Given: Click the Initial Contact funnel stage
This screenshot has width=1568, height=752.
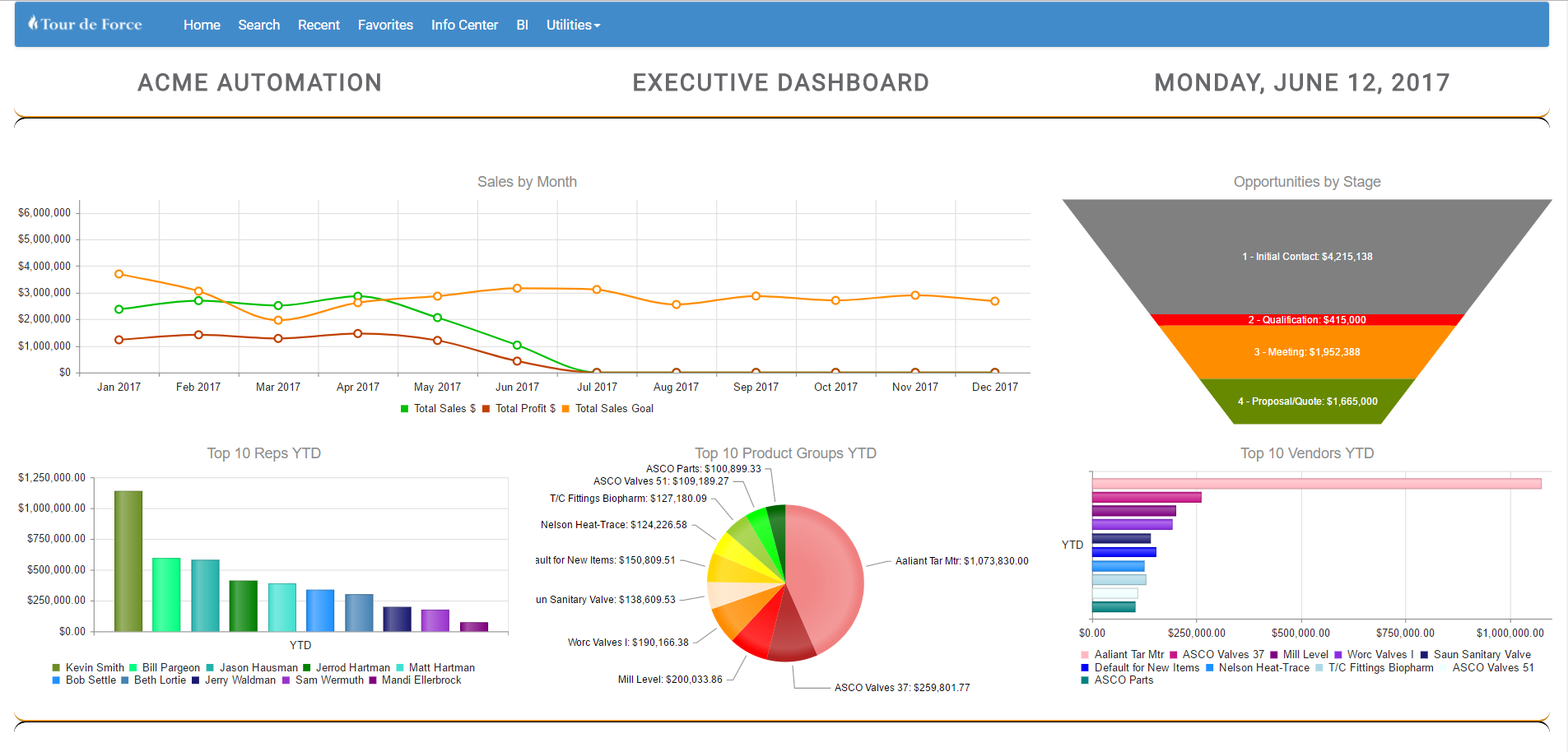Looking at the screenshot, I should point(1307,256).
